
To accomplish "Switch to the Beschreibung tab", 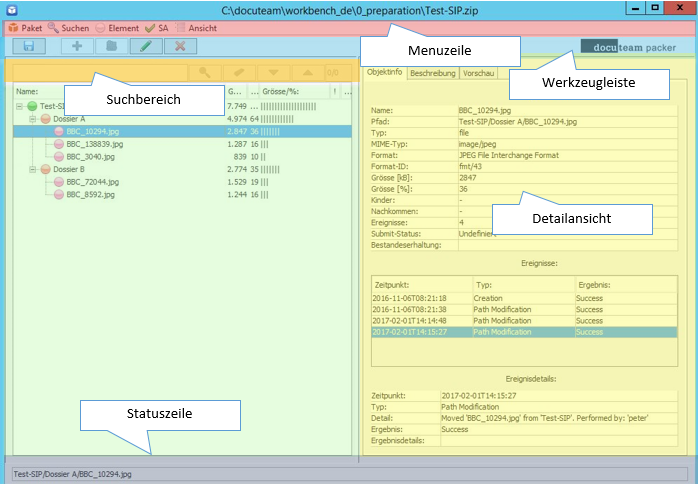I will click(432, 73).
